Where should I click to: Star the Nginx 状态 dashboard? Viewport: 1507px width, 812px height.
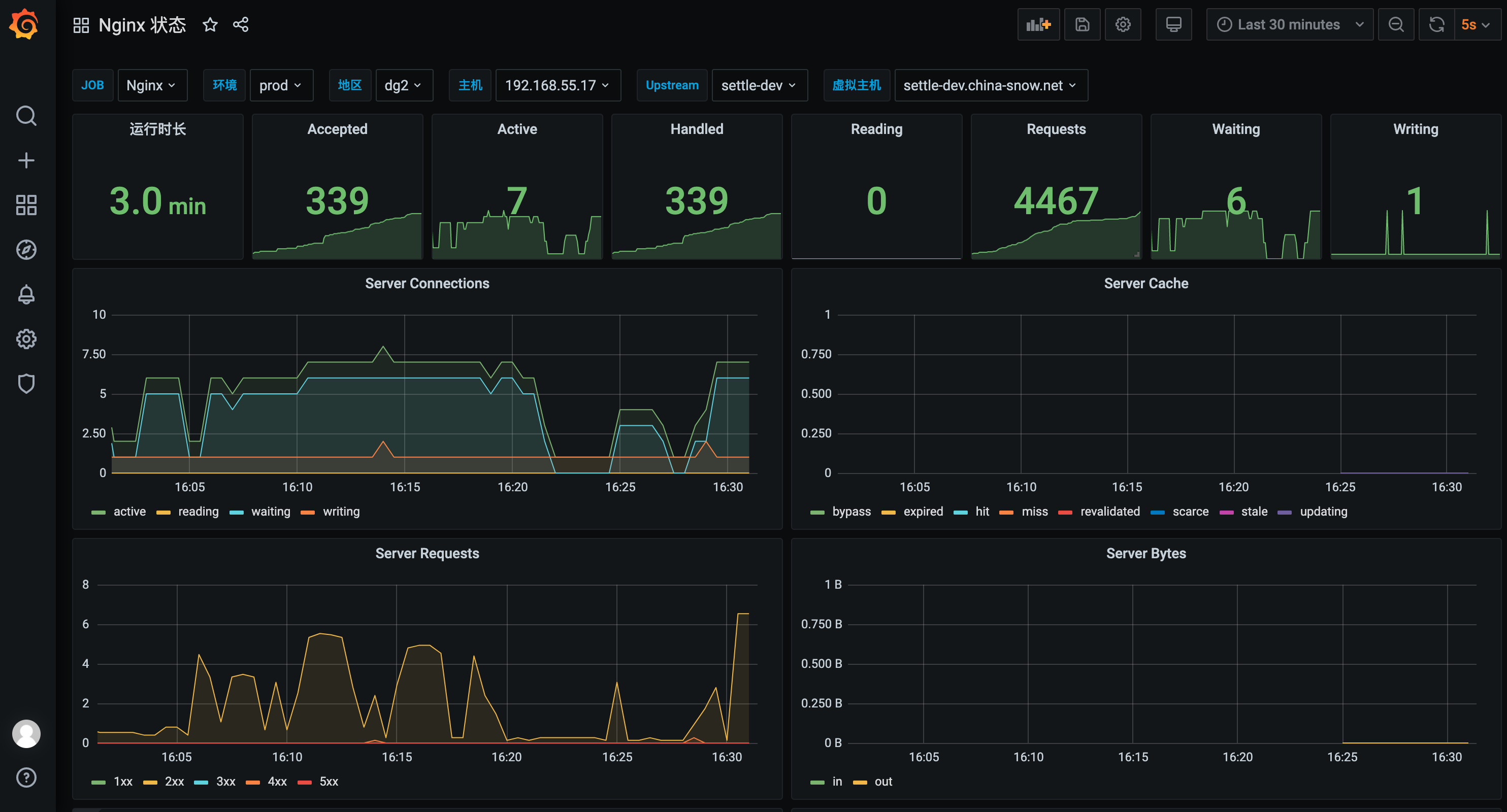tap(210, 24)
